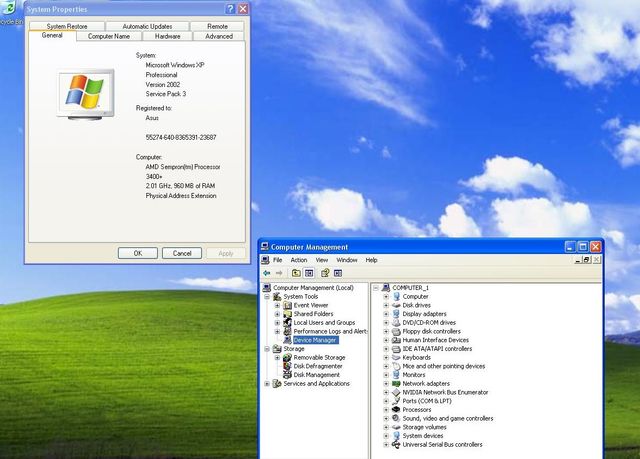This screenshot has height=459, width=640.
Task: Select System devices entry
Action: pyautogui.click(x=423, y=436)
